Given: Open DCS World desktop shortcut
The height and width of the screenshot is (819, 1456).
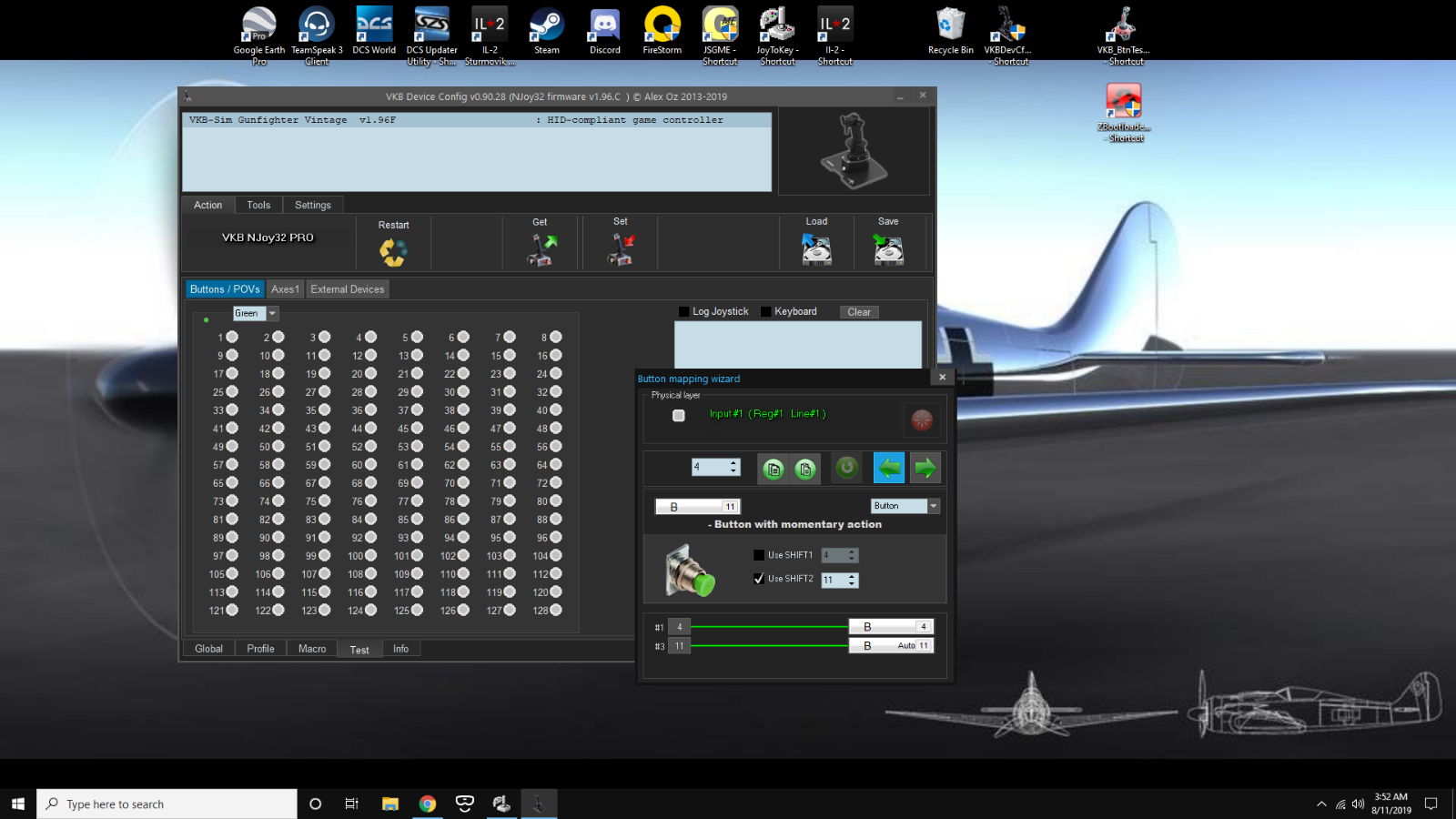Looking at the screenshot, I should click(x=374, y=31).
